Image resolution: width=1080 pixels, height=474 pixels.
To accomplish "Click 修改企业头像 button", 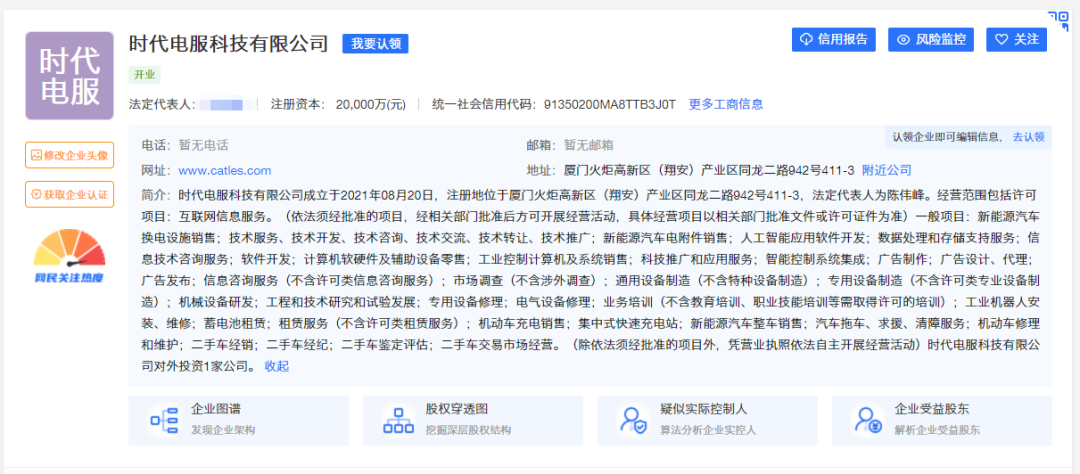I will [70, 155].
